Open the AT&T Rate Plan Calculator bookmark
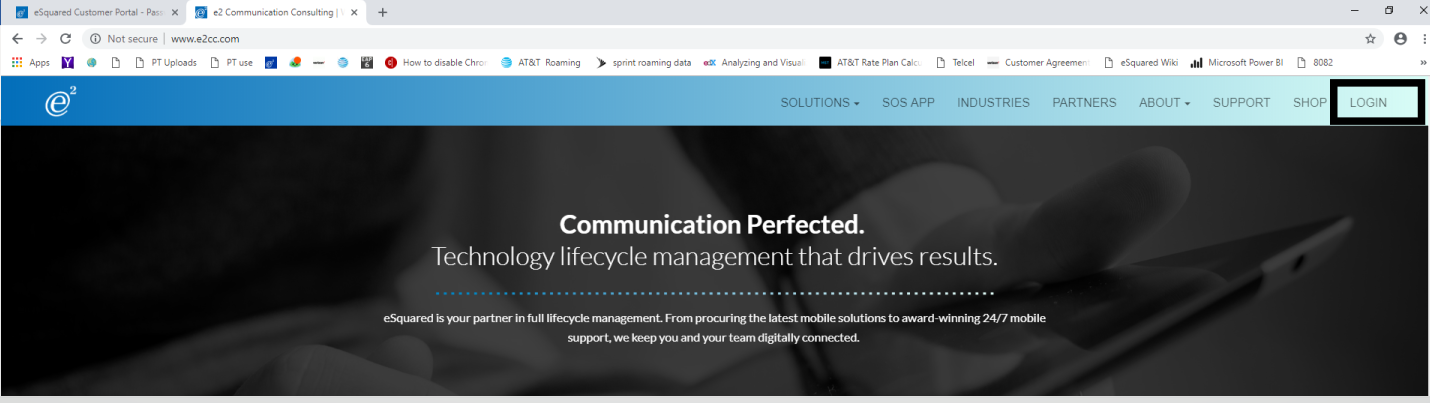This screenshot has width=1430, height=403. pos(870,62)
